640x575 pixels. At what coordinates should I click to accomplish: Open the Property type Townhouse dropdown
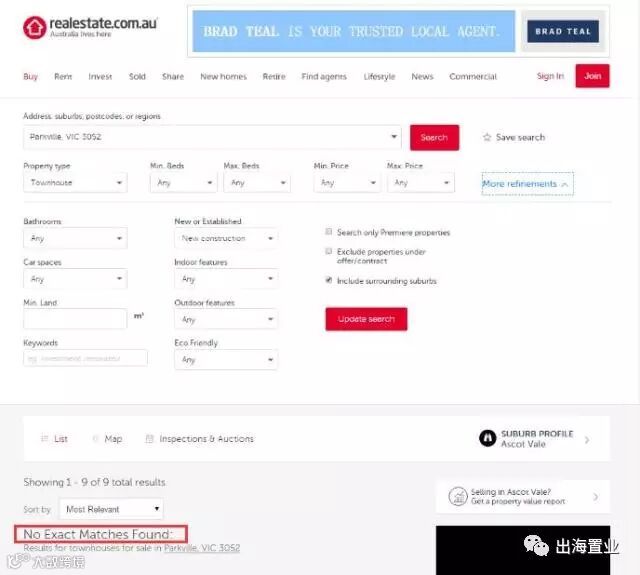75,182
